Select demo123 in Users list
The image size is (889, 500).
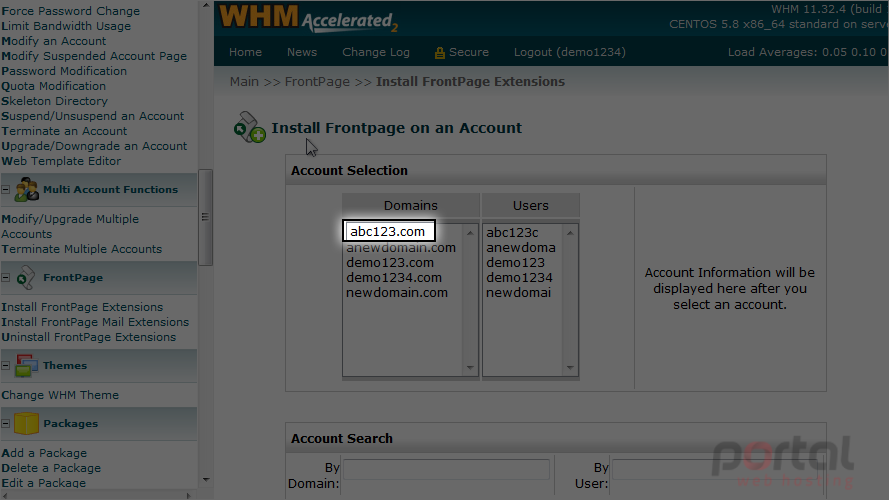(515, 263)
